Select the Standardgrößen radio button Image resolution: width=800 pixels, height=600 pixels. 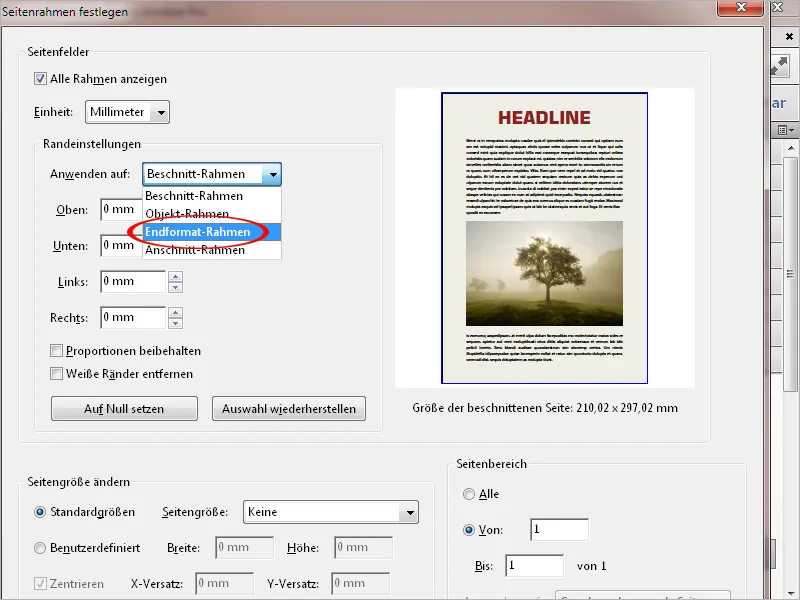(40, 512)
